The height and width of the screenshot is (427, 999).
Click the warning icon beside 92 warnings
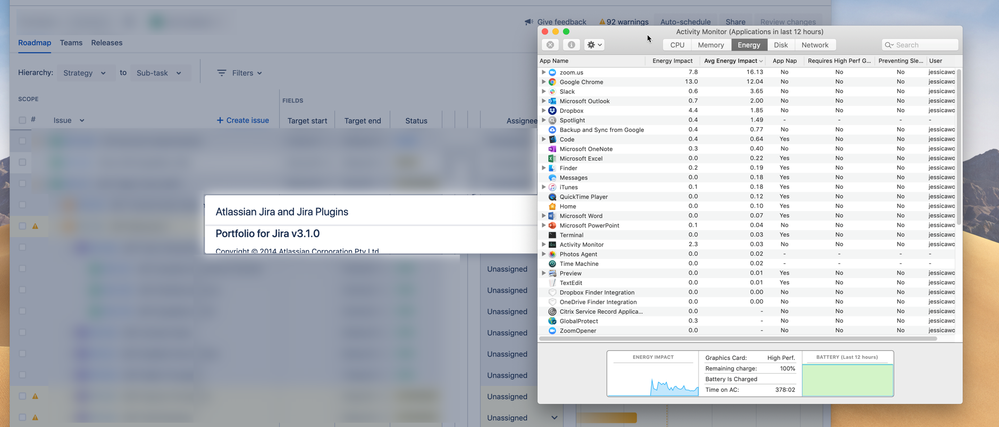[x=602, y=22]
